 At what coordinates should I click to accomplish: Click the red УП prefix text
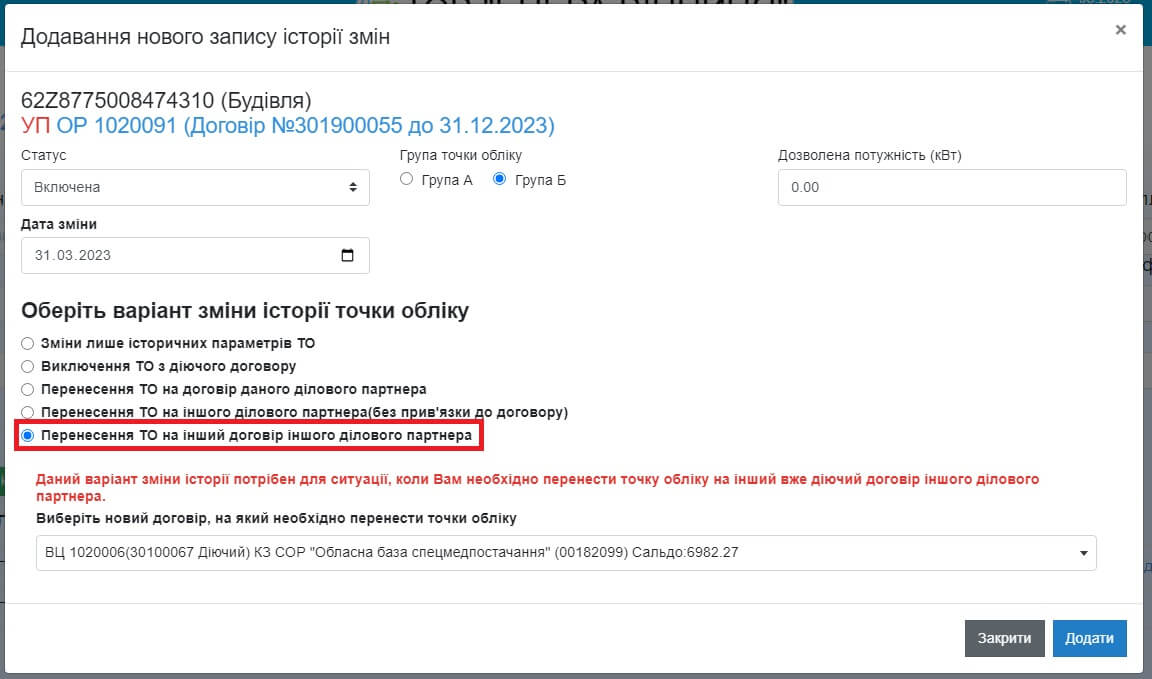pyautogui.click(x=36, y=125)
